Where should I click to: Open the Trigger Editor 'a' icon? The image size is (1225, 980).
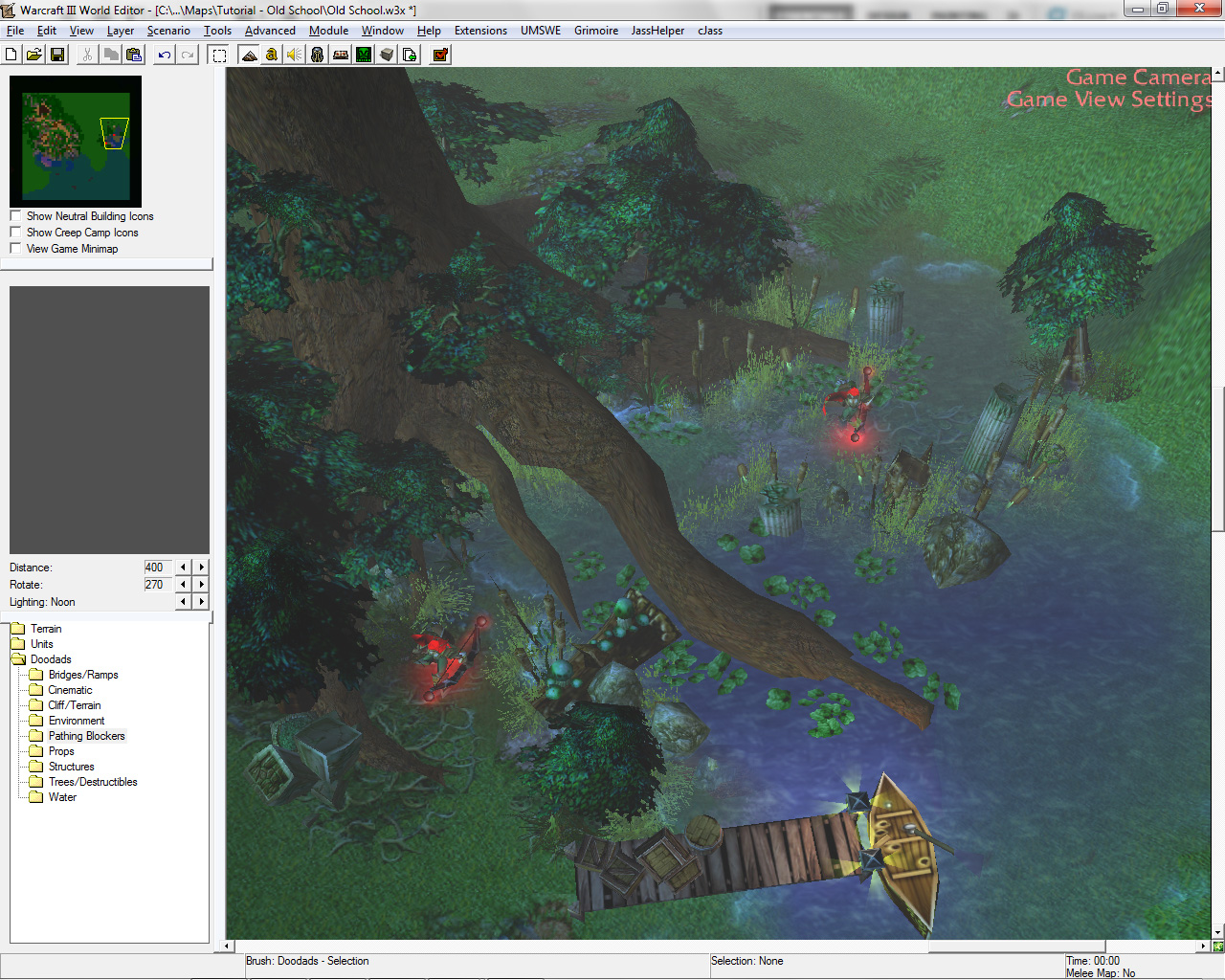click(x=272, y=55)
